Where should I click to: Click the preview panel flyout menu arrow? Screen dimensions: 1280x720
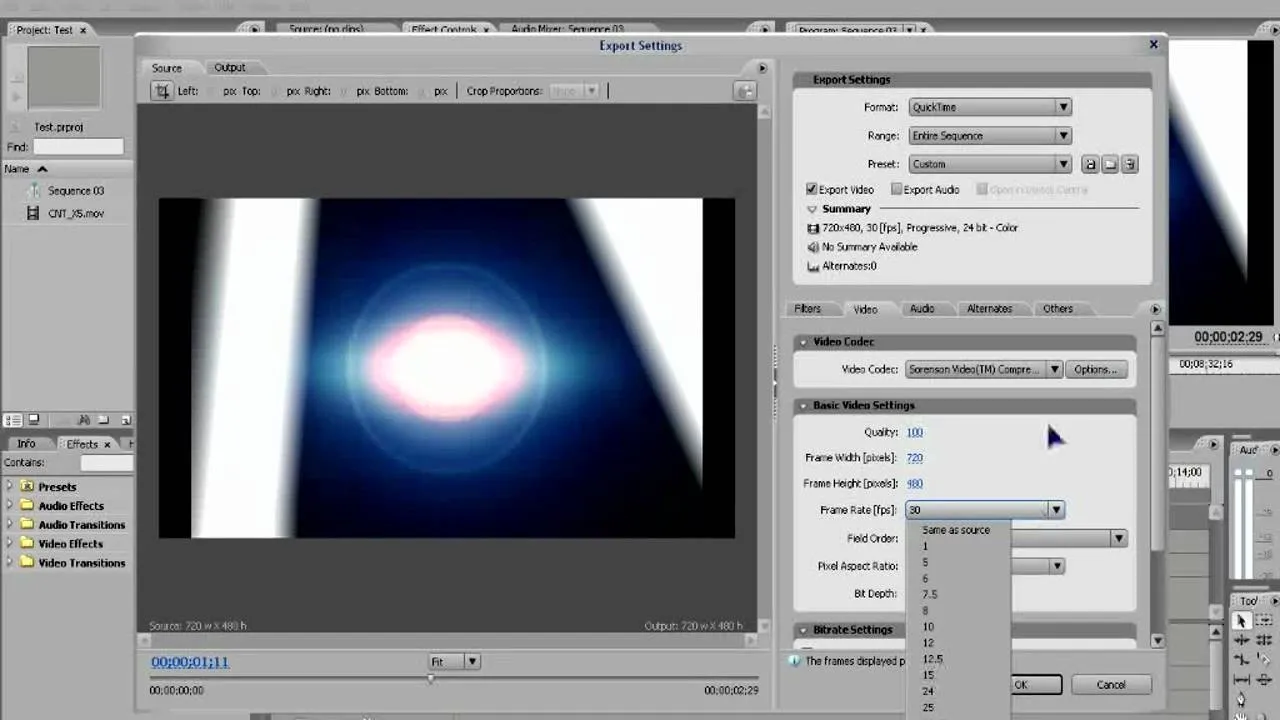(x=762, y=68)
